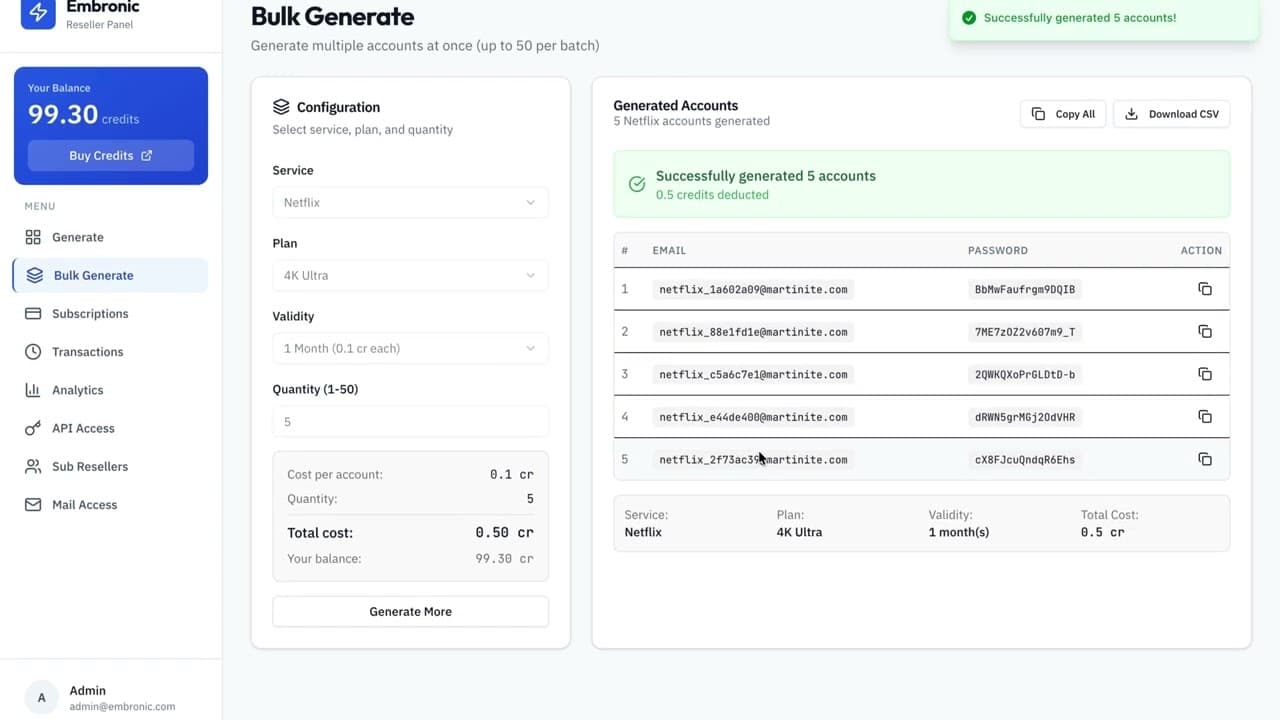Copy credentials for netflix_1a602a09 account row
Screen dimensions: 1280x720
pos(1204,289)
